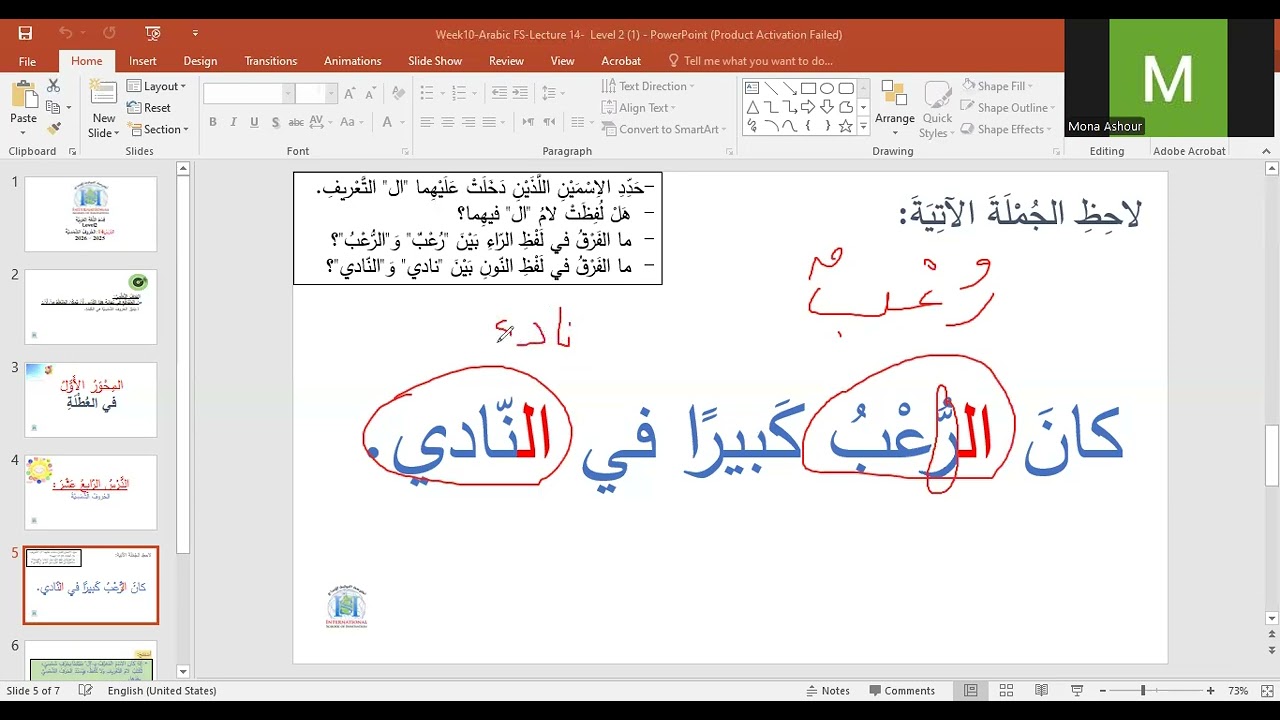Image resolution: width=1280 pixels, height=720 pixels.
Task: Select the Rectangle shape in shapes gallery
Action: [x=808, y=88]
